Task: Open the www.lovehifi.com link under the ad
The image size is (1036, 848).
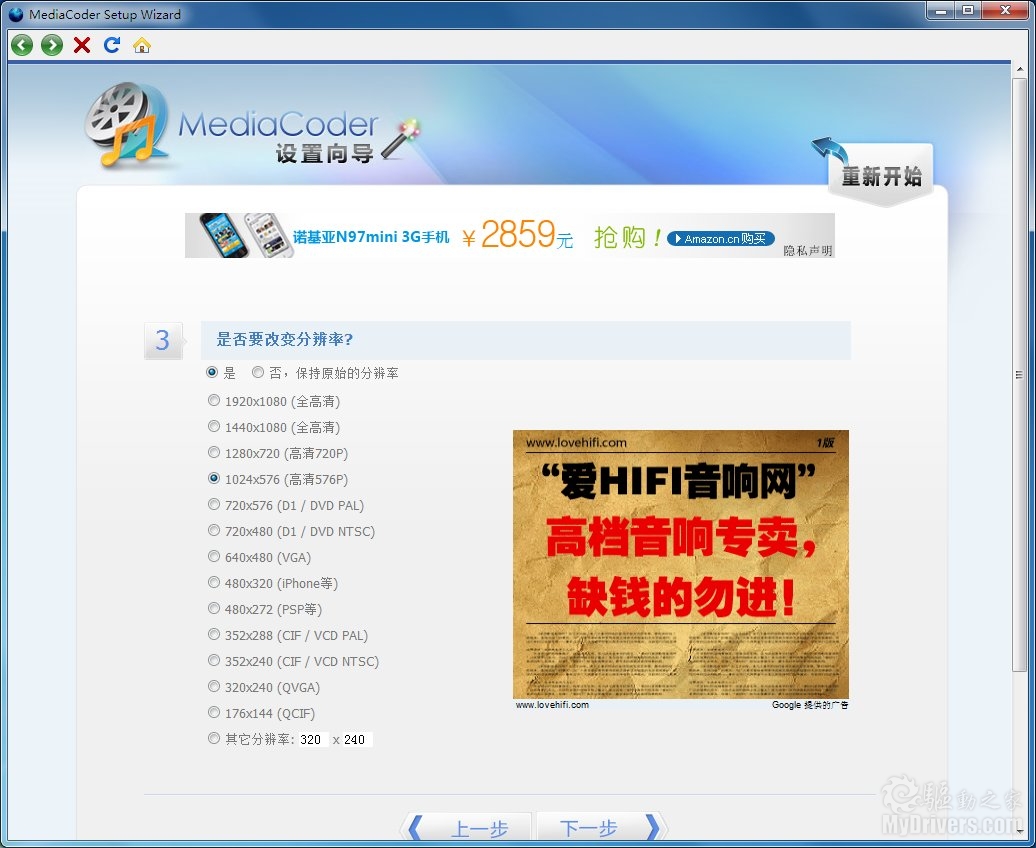Action: point(552,705)
